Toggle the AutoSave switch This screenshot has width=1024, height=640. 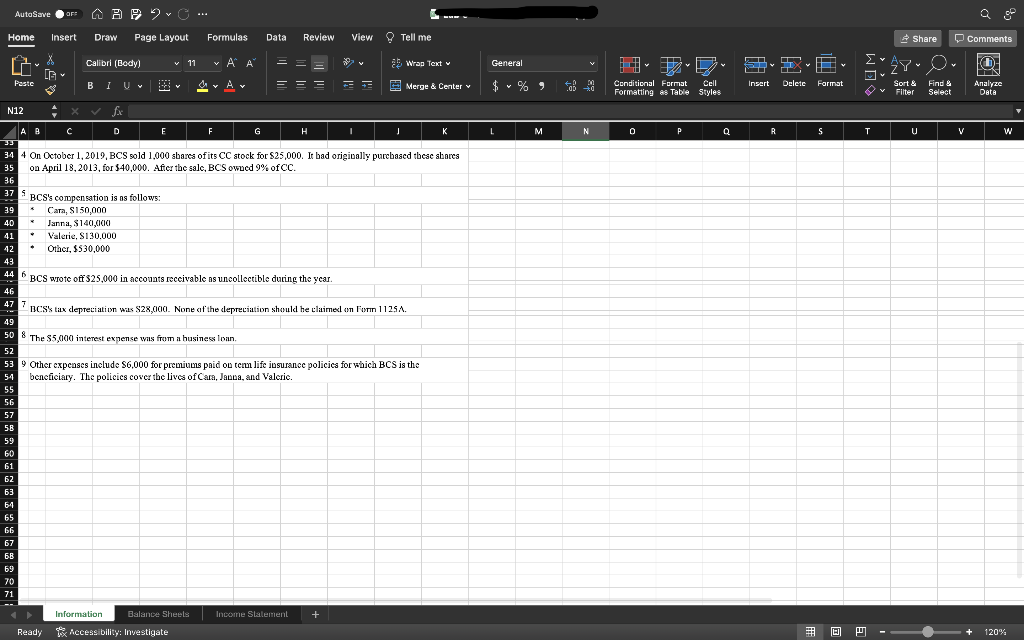(68, 14)
